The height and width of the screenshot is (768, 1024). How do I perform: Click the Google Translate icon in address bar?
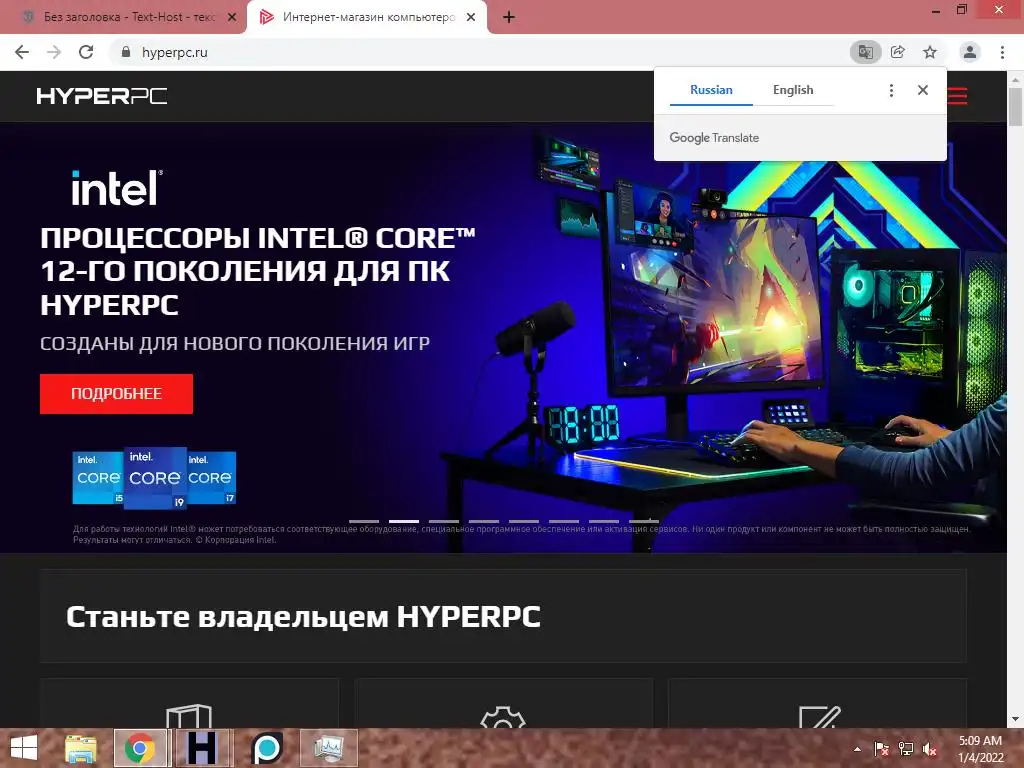click(x=865, y=52)
